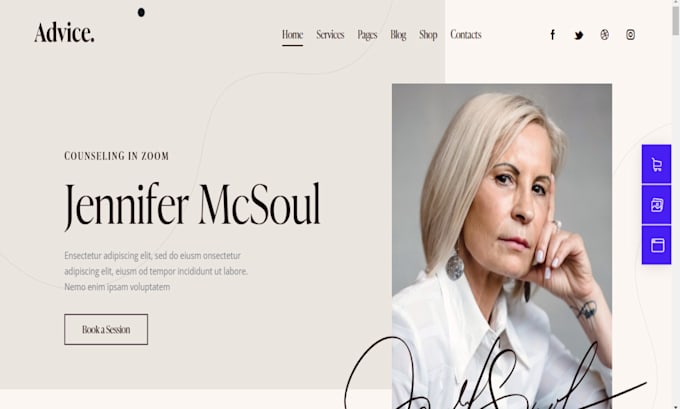This screenshot has height=409, width=680.
Task: Open the Facebook social icon
Action: pos(552,35)
